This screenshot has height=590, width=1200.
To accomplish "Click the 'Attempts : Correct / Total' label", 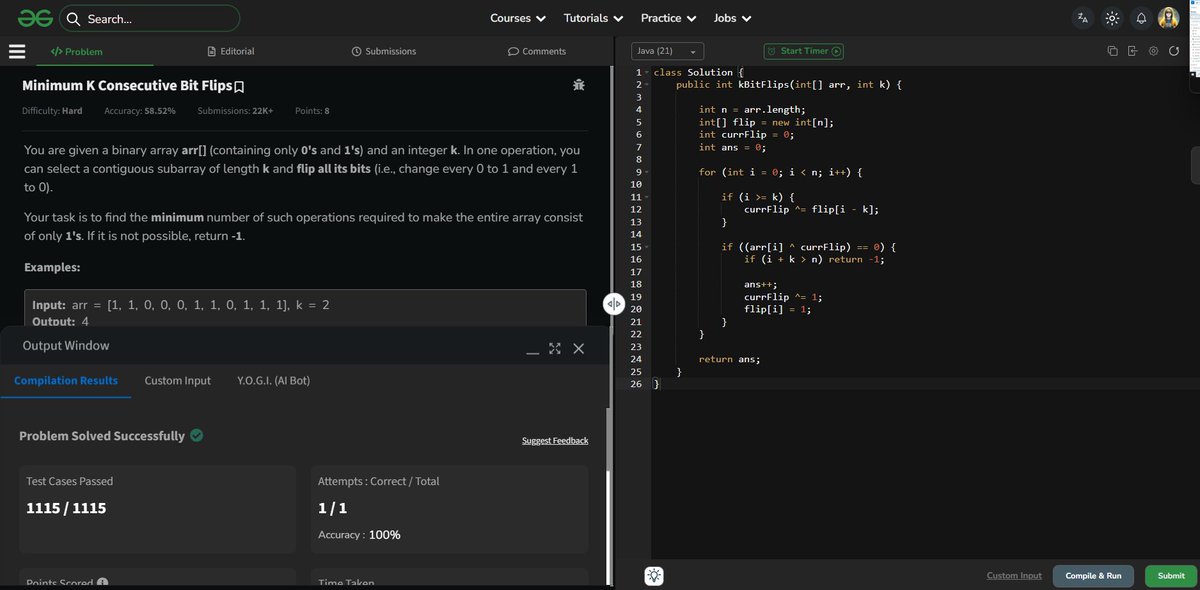I will pos(378,481).
